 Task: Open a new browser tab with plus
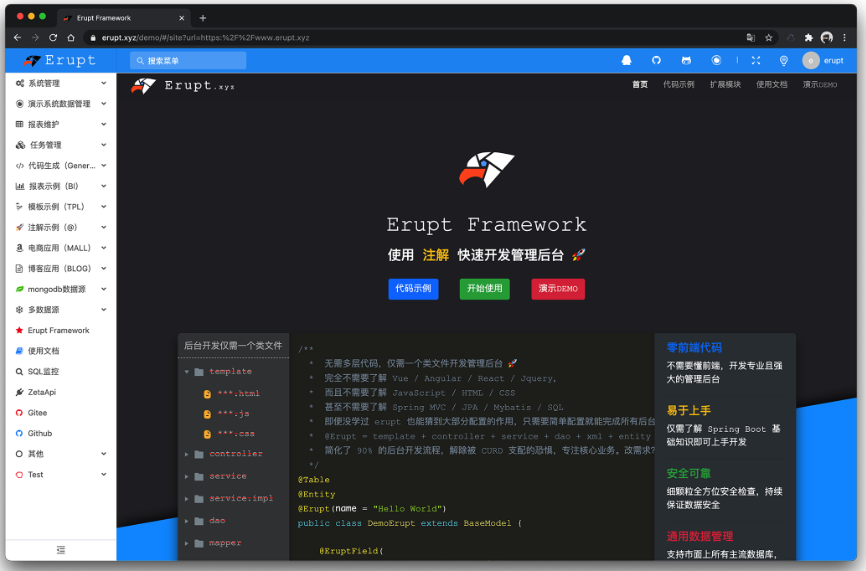pos(203,18)
